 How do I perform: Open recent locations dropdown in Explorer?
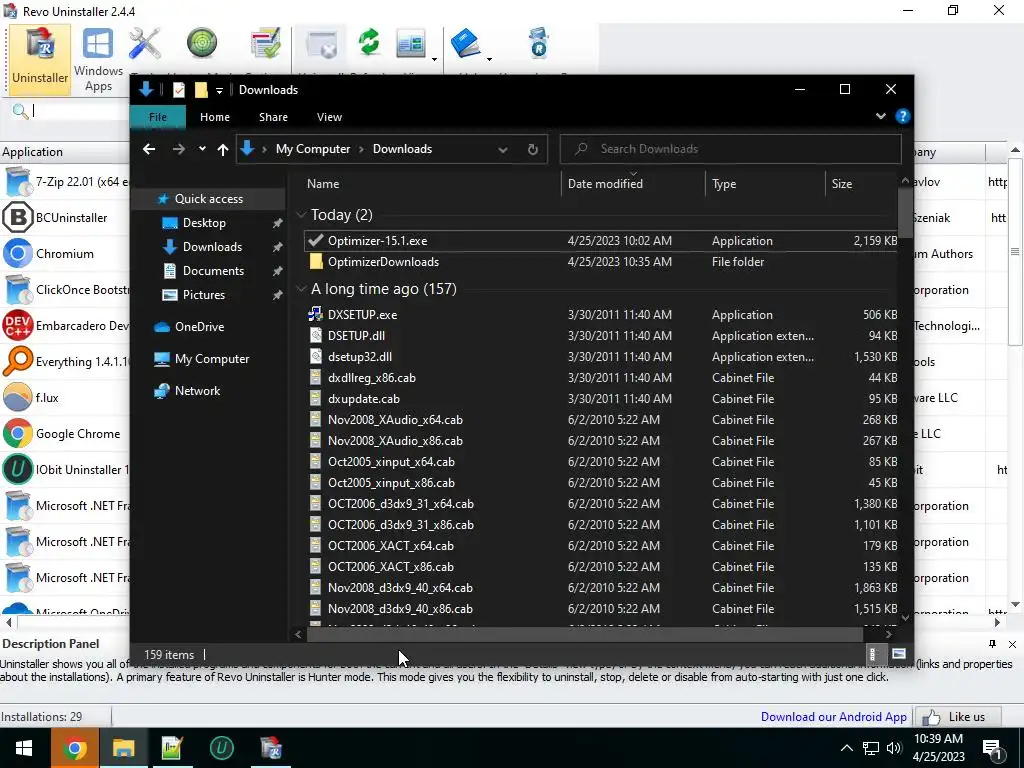click(x=202, y=149)
